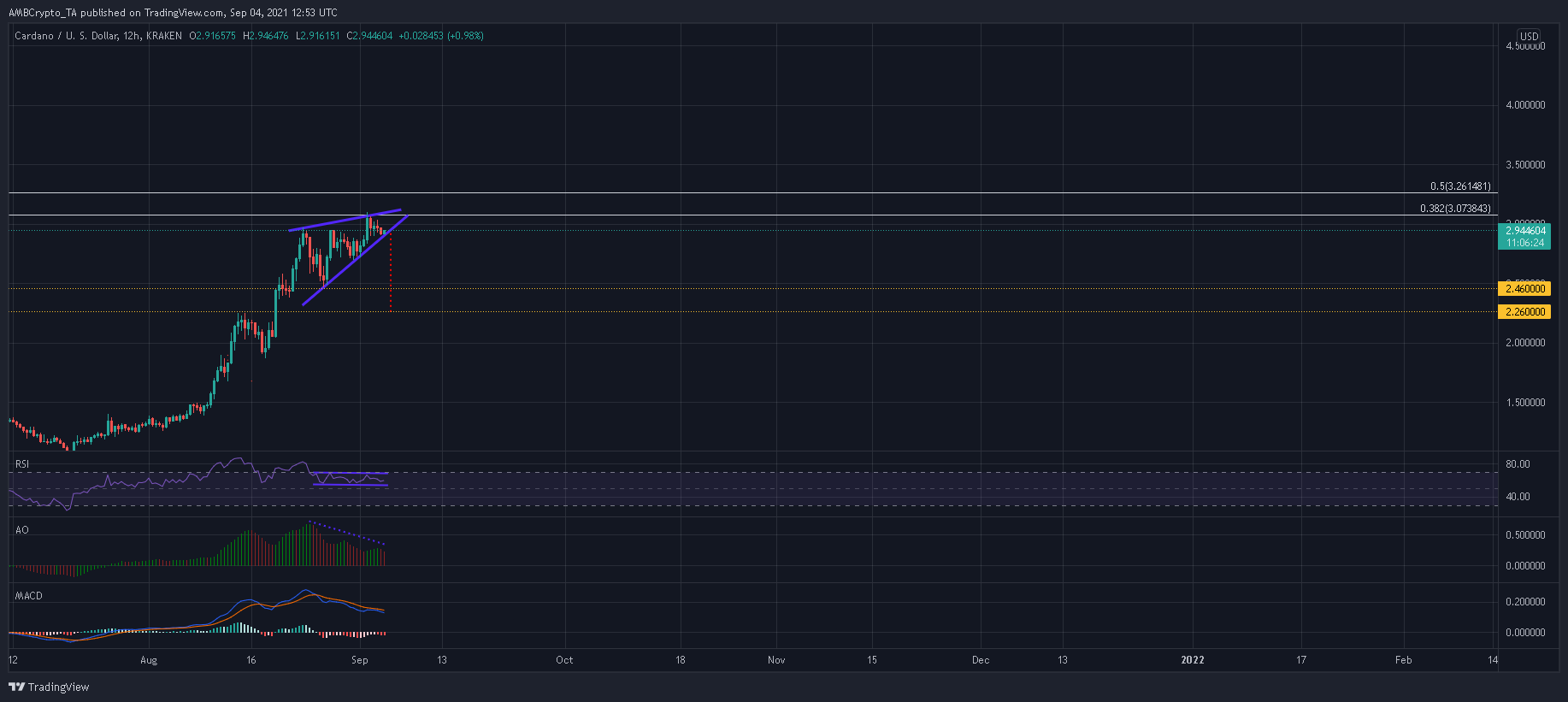Select the RSI indicator label
This screenshot has width=1568, height=702.
click(x=22, y=464)
